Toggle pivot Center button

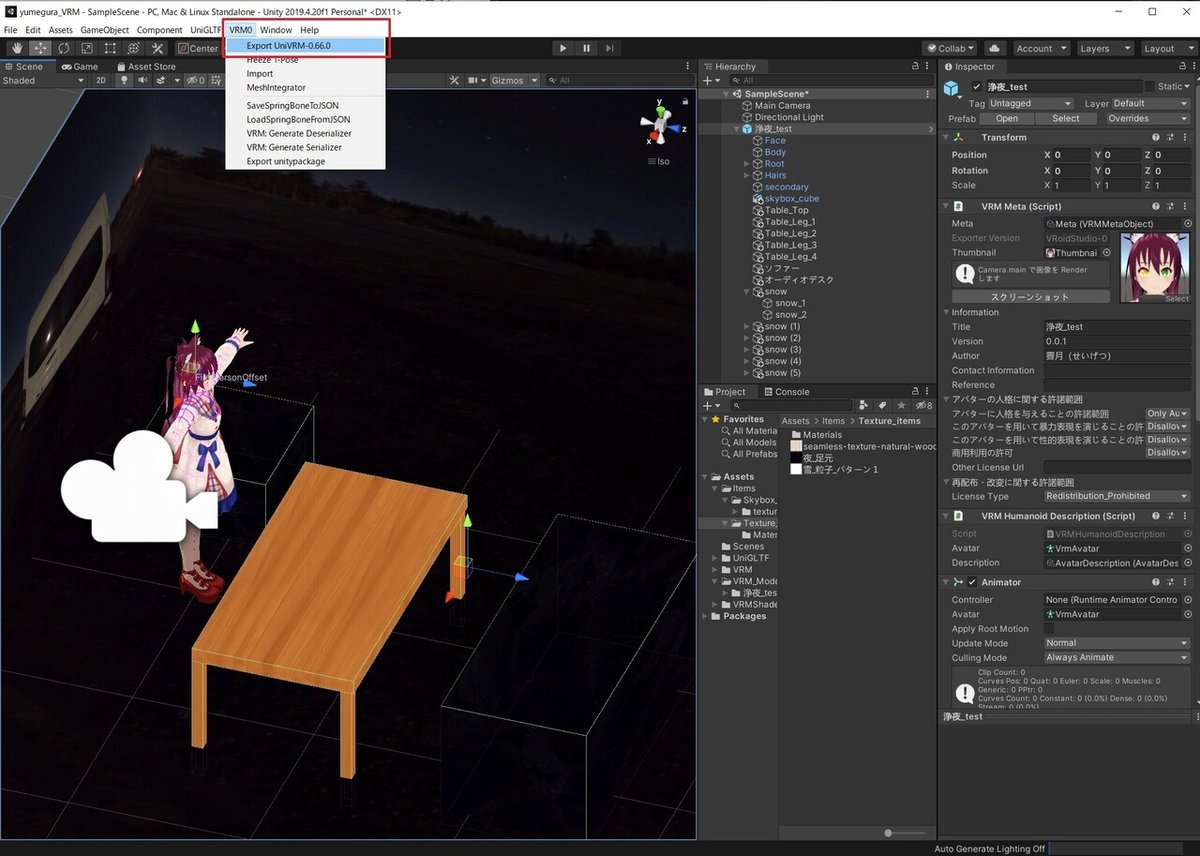tap(198, 48)
